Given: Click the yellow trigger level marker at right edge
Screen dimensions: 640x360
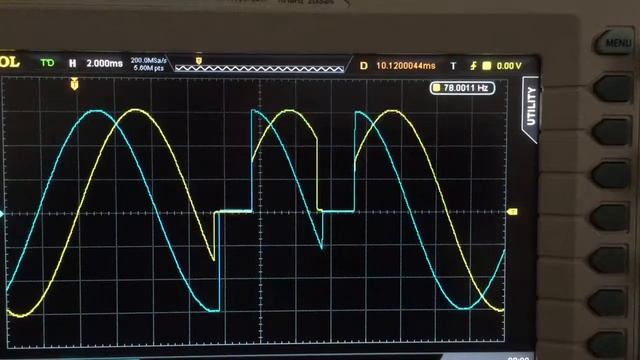Looking at the screenshot, I should [x=512, y=211].
